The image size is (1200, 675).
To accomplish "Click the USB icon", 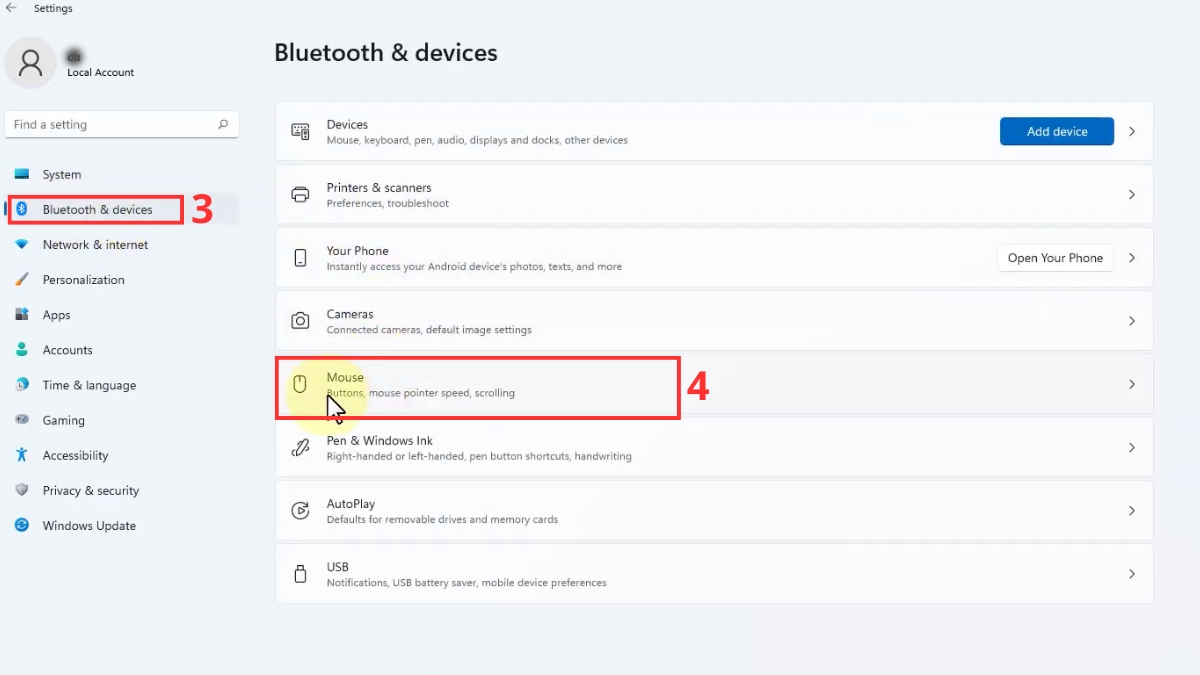I will [300, 573].
